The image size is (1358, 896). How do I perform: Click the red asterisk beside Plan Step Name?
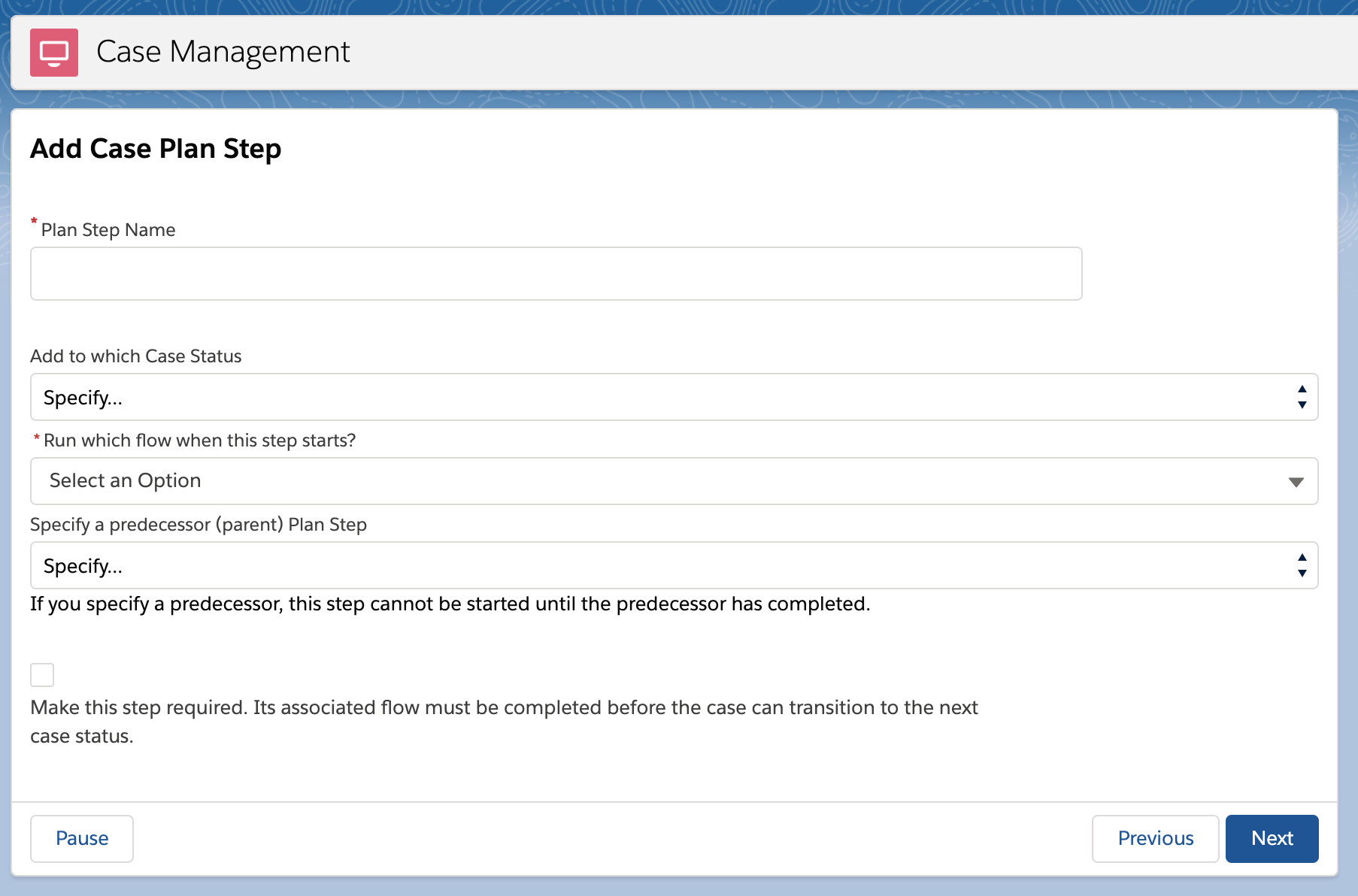point(34,222)
